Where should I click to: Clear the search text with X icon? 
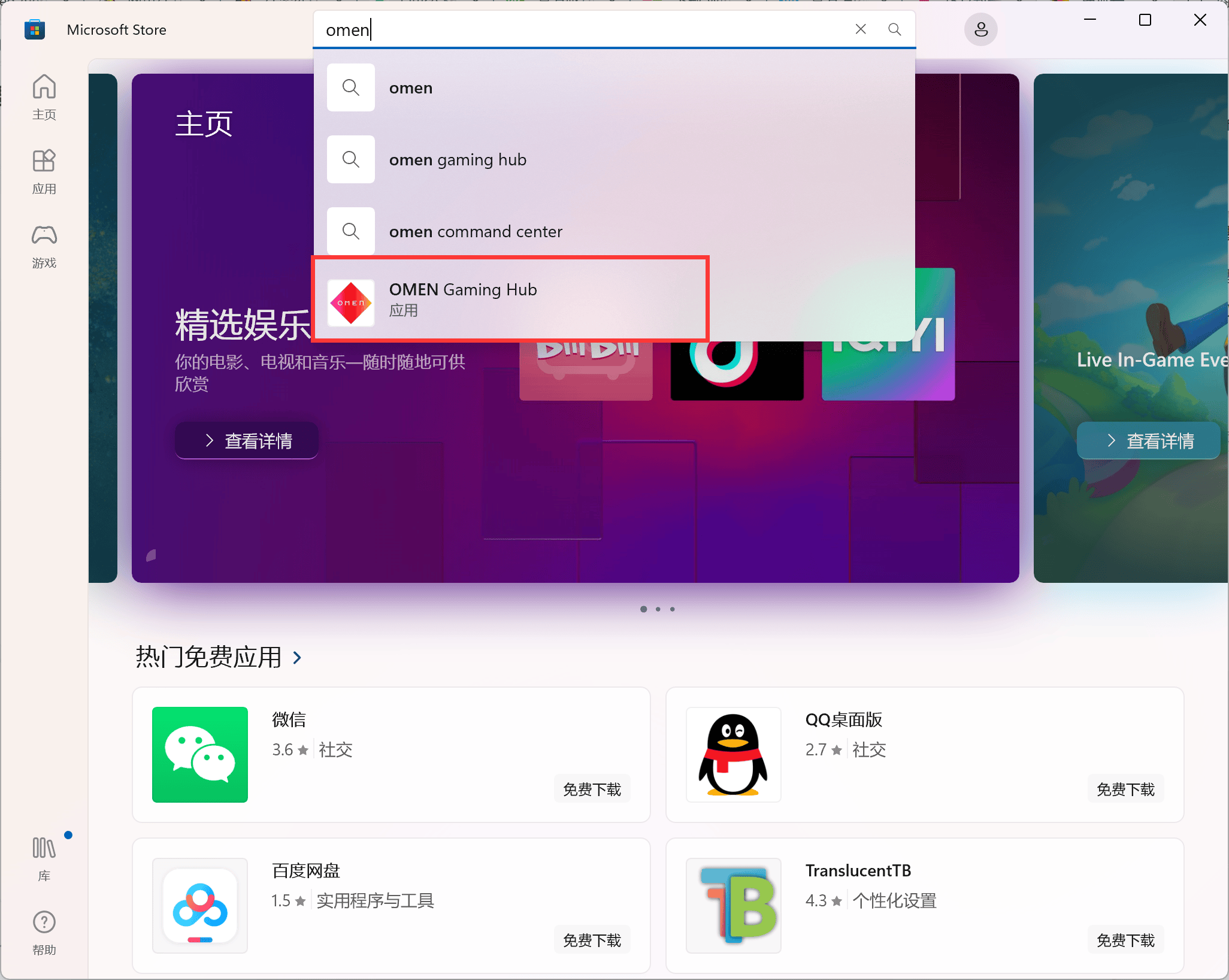coord(861,29)
